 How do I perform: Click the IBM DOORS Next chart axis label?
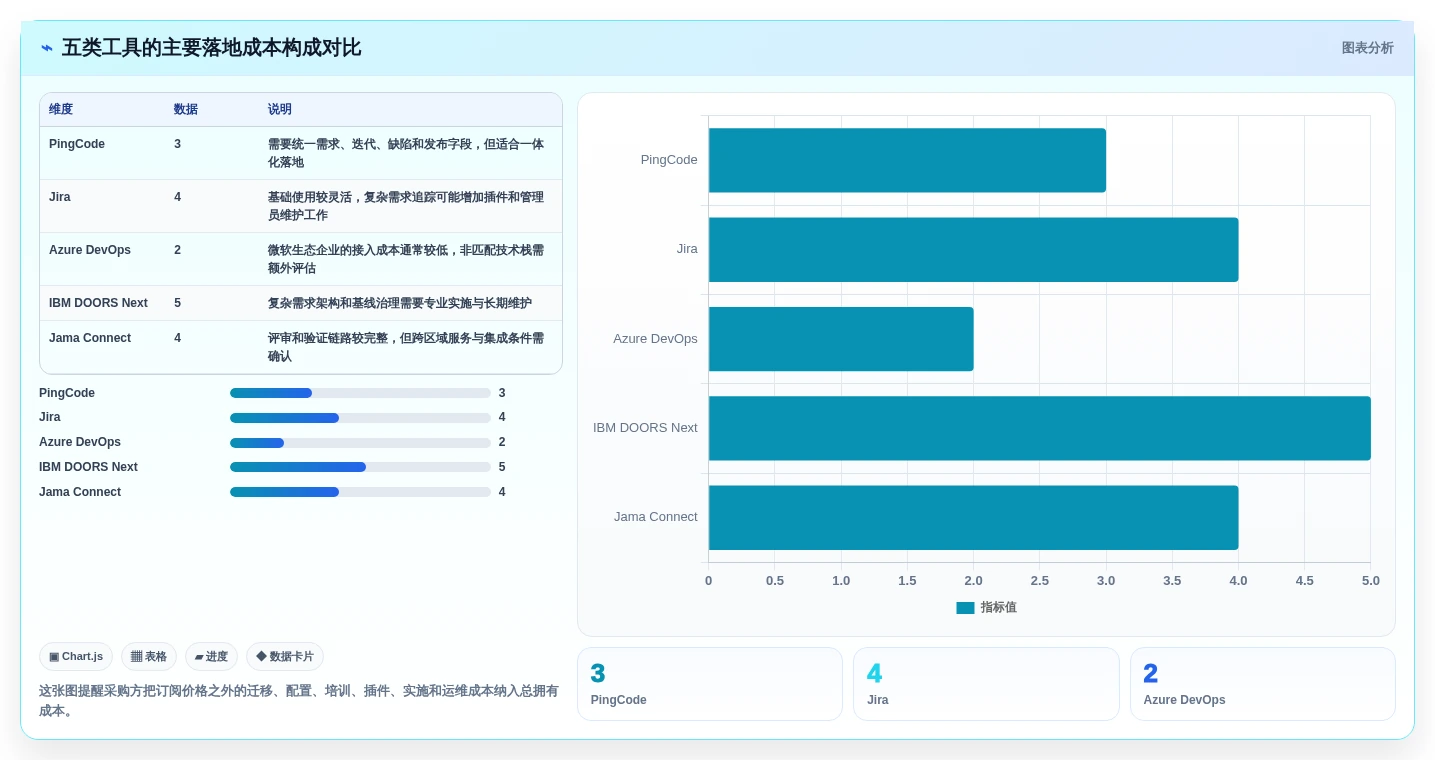click(x=645, y=428)
